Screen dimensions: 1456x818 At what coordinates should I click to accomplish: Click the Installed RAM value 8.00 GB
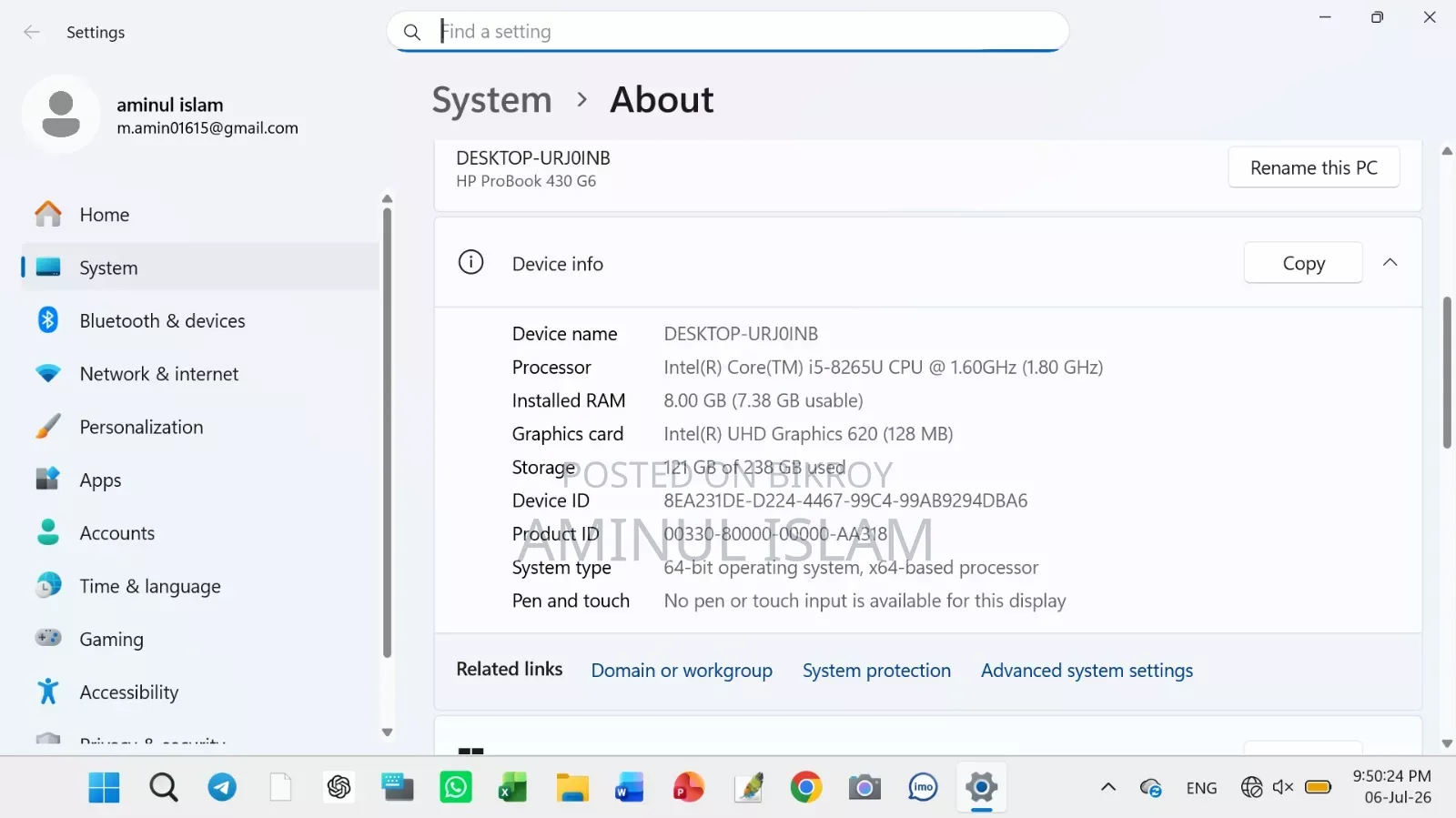click(763, 400)
